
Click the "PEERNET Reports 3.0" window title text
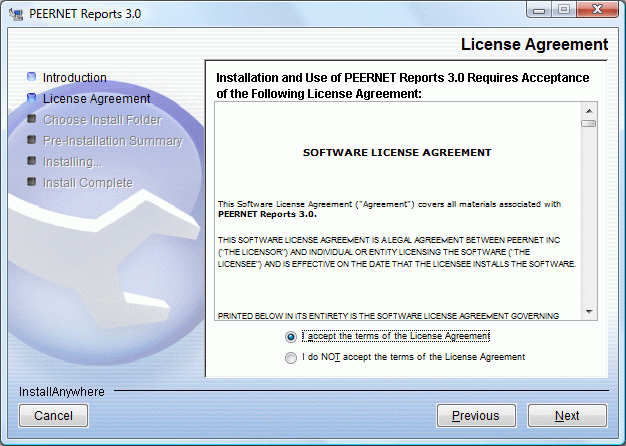point(85,14)
